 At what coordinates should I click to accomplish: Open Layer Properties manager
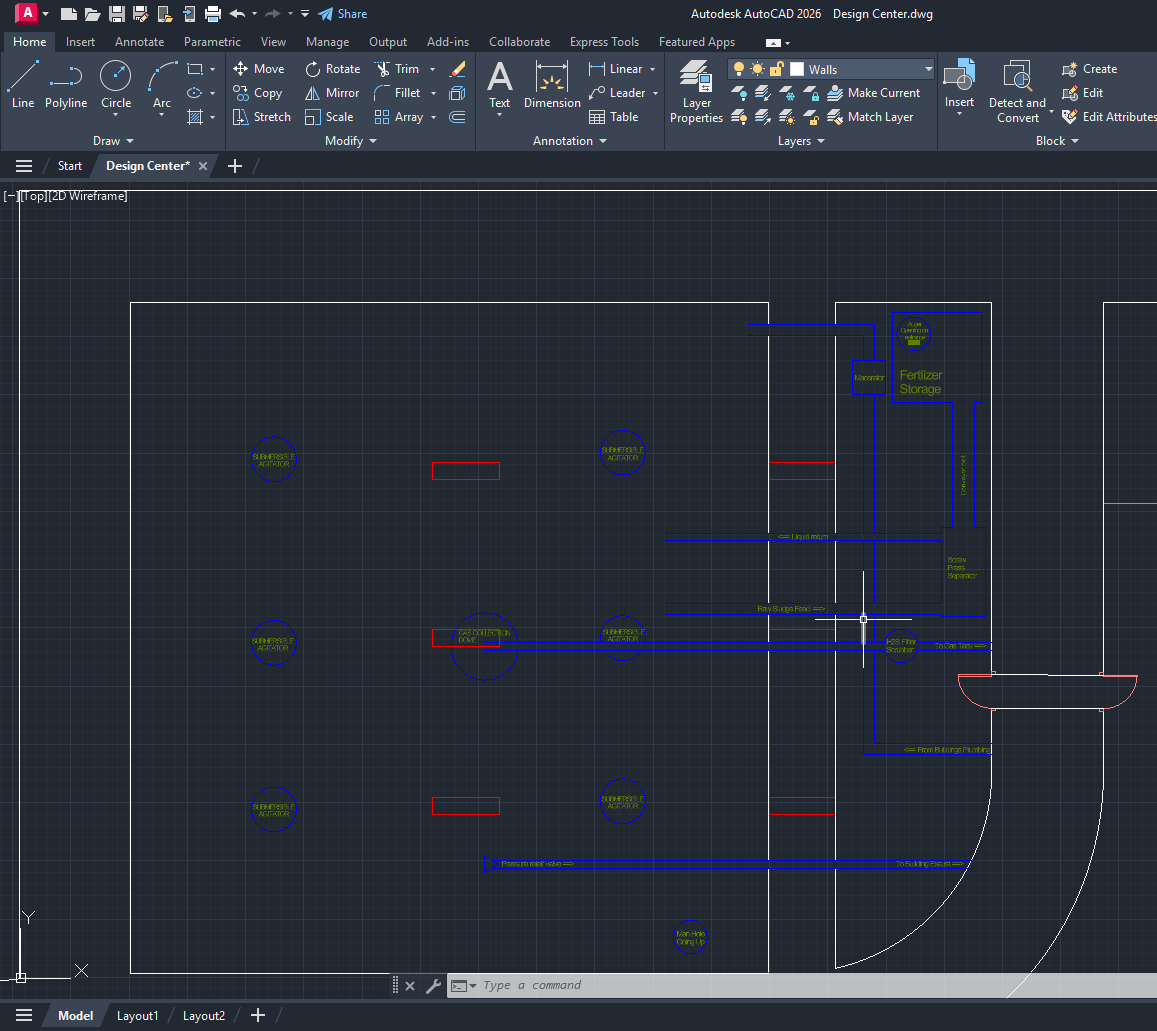tap(696, 92)
